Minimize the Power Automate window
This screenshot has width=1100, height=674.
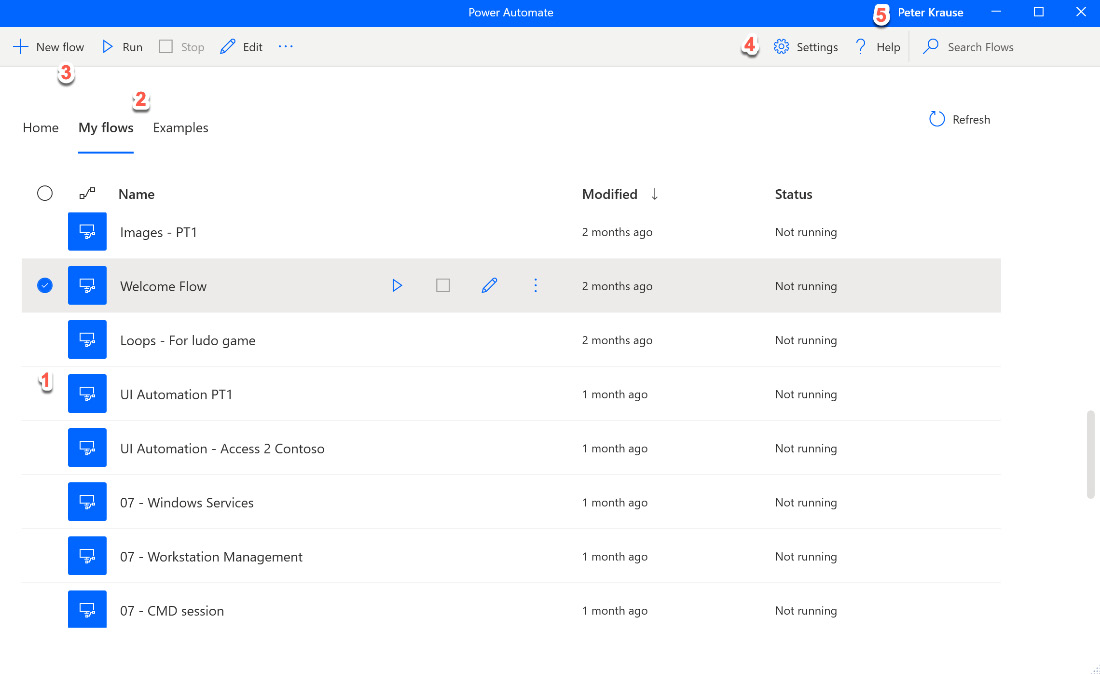click(x=996, y=12)
